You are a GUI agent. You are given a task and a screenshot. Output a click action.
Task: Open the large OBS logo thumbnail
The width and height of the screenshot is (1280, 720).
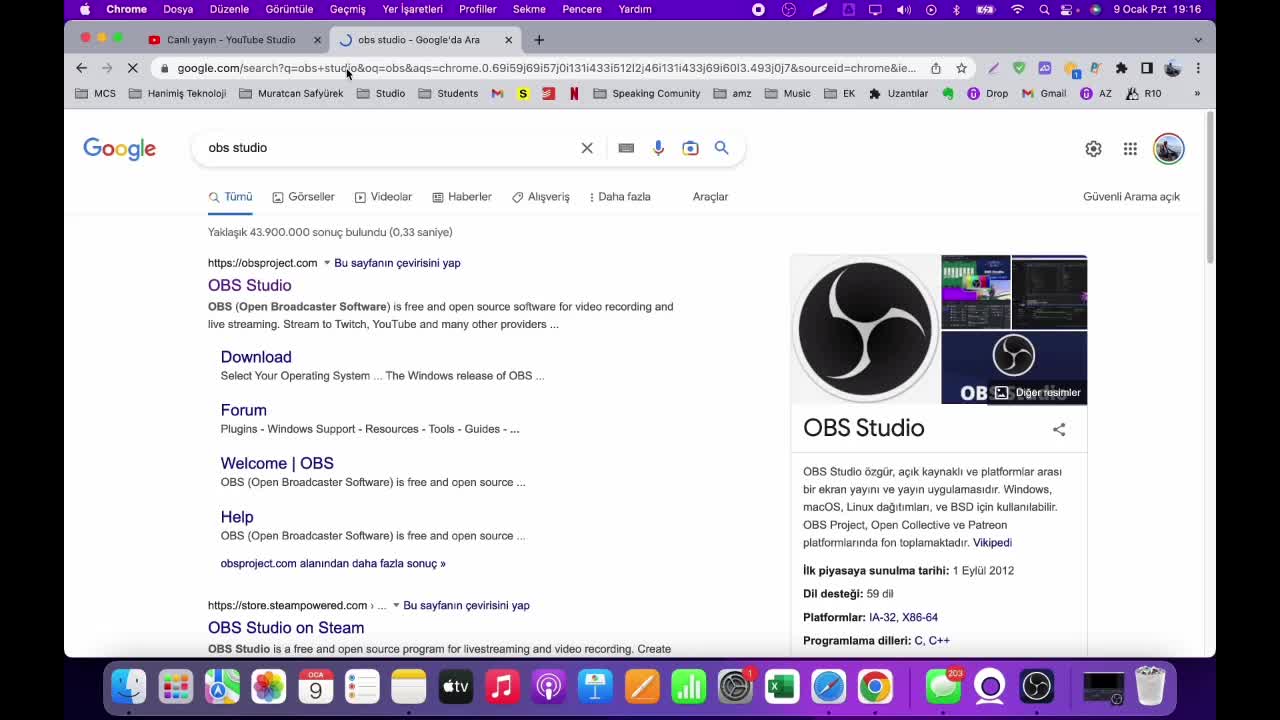(865, 329)
